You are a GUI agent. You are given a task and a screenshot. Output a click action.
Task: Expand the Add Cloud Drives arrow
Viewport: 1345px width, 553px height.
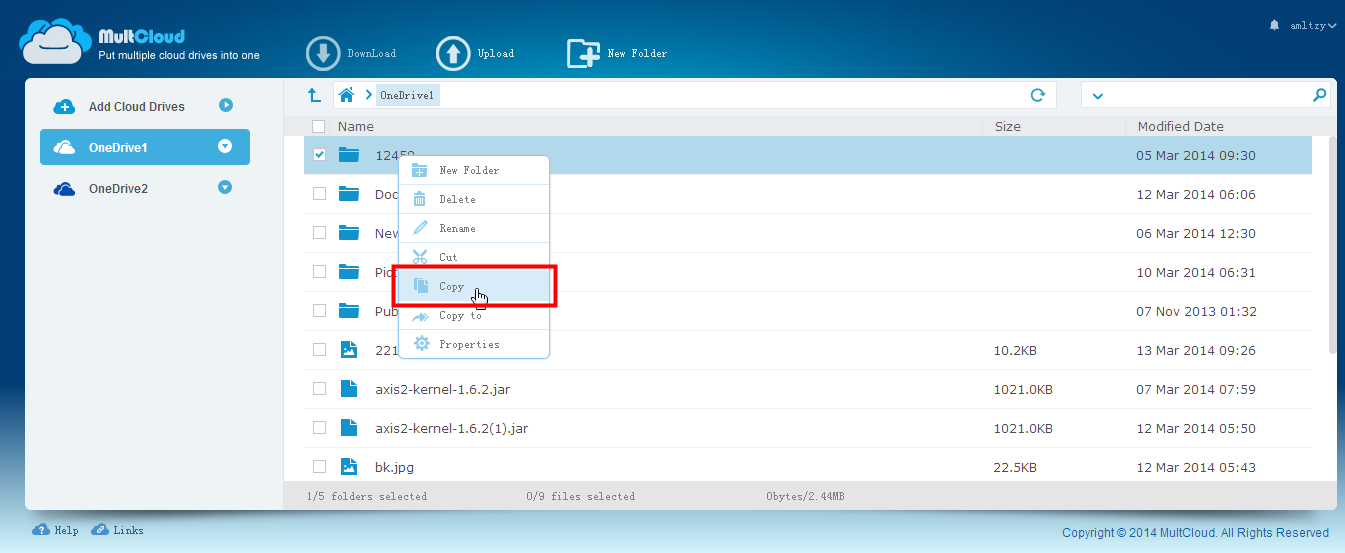click(x=225, y=104)
